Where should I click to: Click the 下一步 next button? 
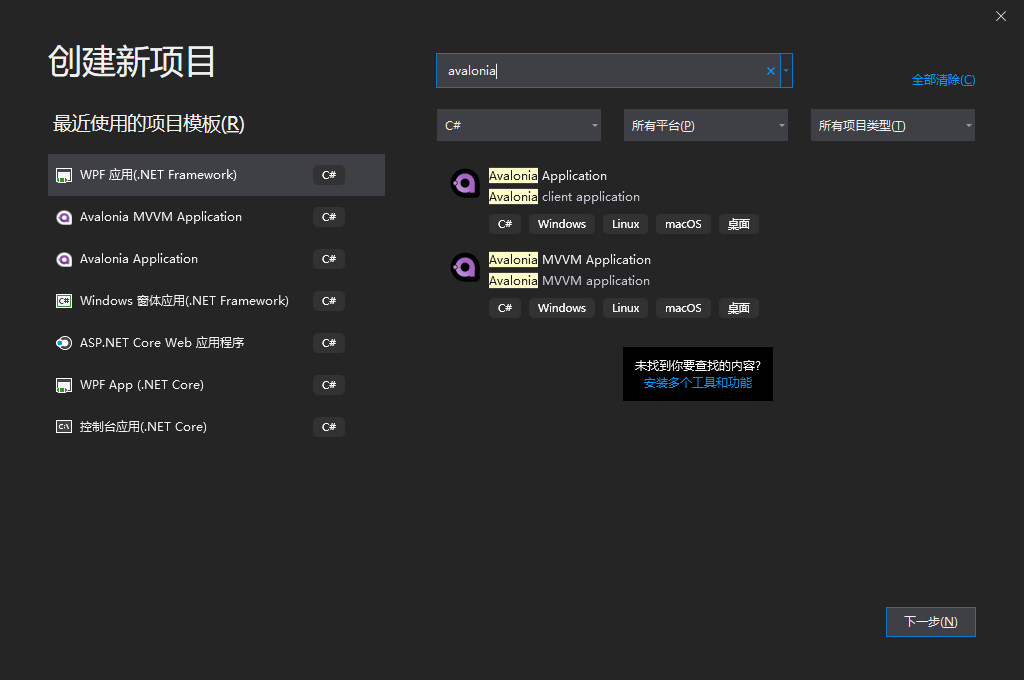point(931,622)
